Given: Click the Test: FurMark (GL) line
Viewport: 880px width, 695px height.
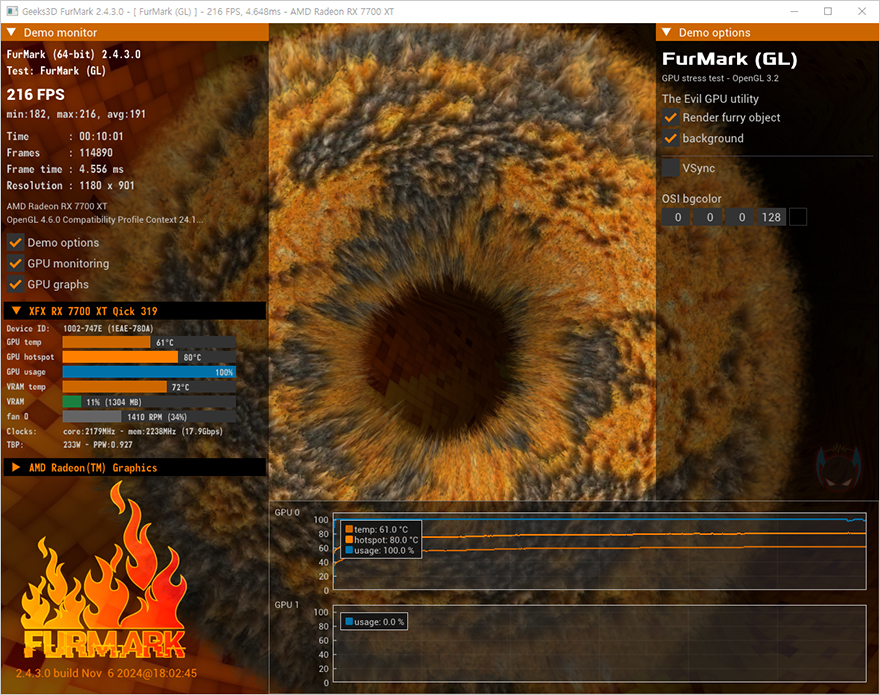Looking at the screenshot, I should point(56,71).
